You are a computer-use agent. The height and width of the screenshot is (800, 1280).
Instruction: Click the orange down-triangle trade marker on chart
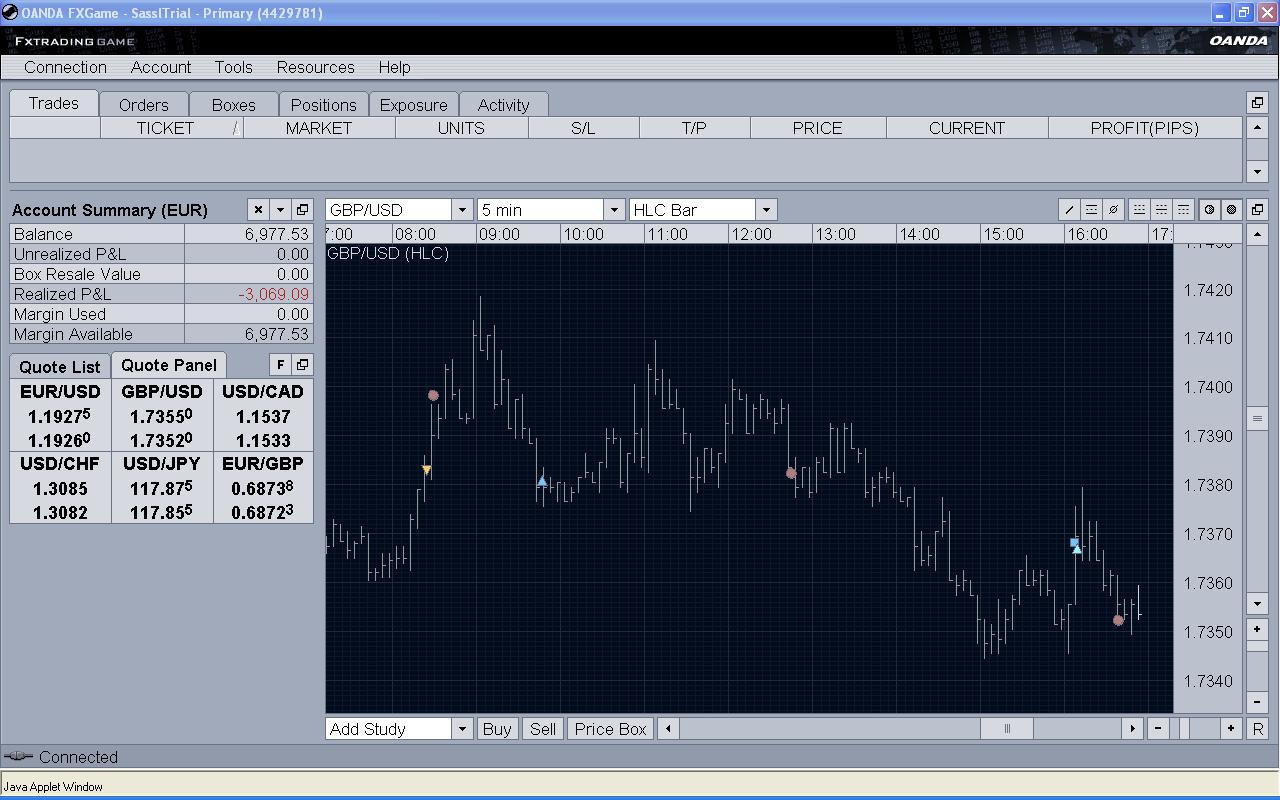pos(427,470)
